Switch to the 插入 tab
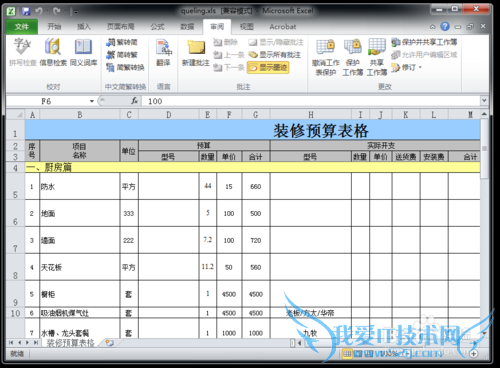The height and width of the screenshot is (368, 500). (84, 27)
